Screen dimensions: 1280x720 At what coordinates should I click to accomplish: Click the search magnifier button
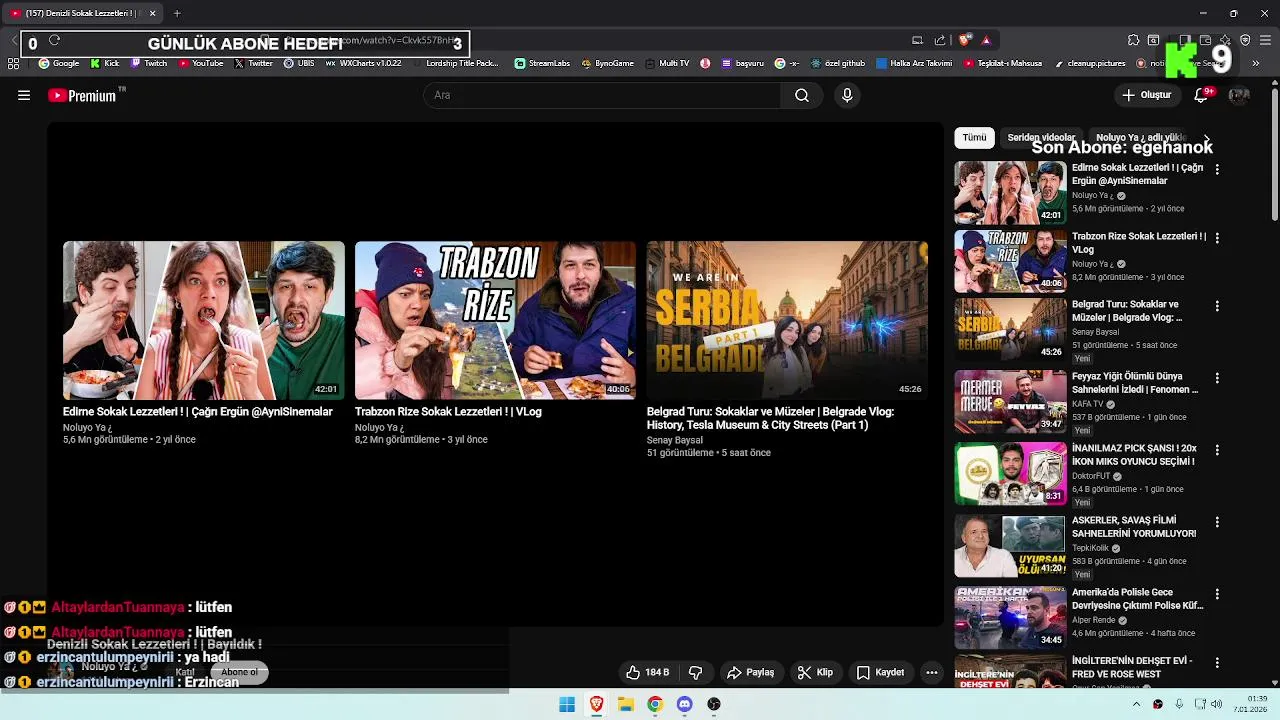[x=802, y=95]
